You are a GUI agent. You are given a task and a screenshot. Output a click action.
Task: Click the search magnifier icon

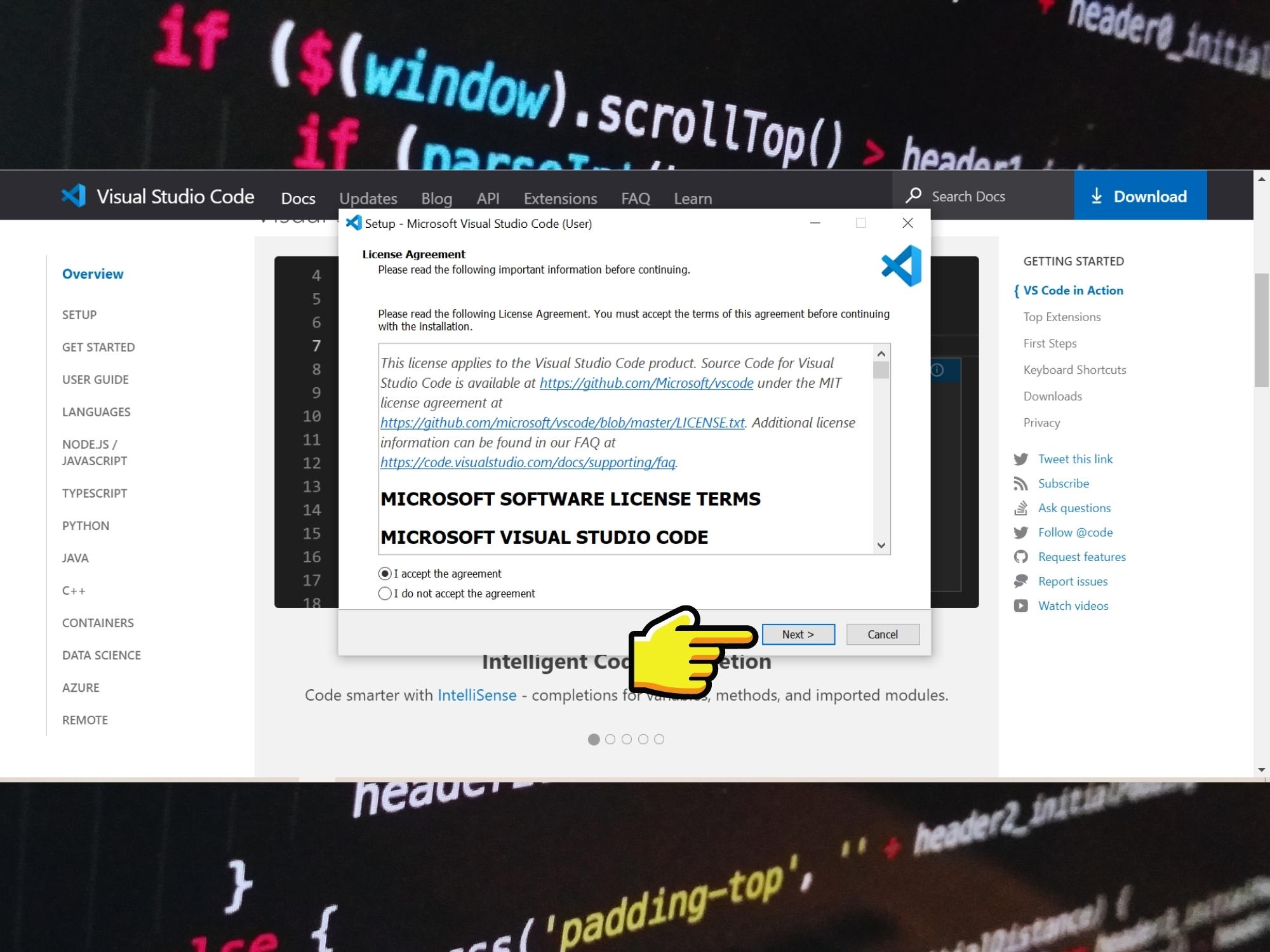coord(913,195)
